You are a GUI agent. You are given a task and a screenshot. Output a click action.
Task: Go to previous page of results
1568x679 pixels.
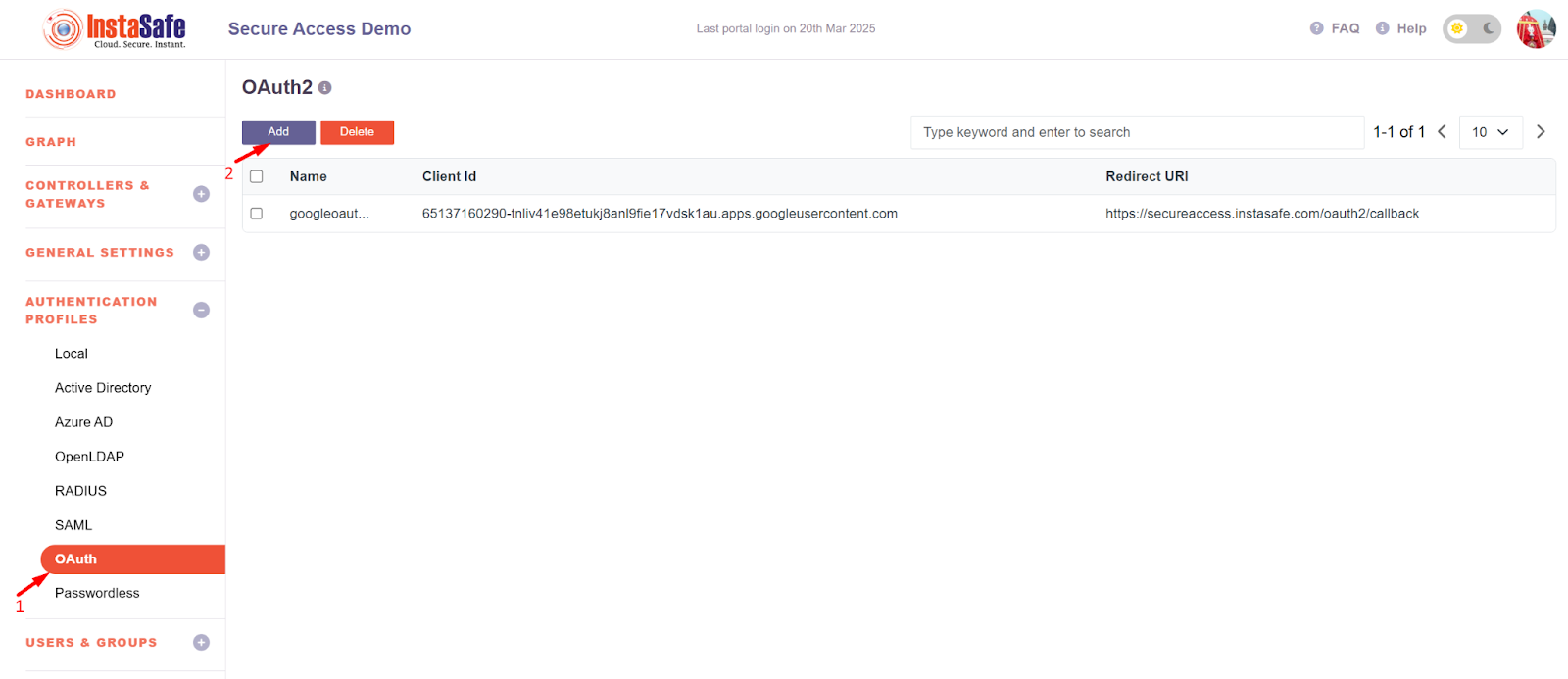coord(1443,132)
